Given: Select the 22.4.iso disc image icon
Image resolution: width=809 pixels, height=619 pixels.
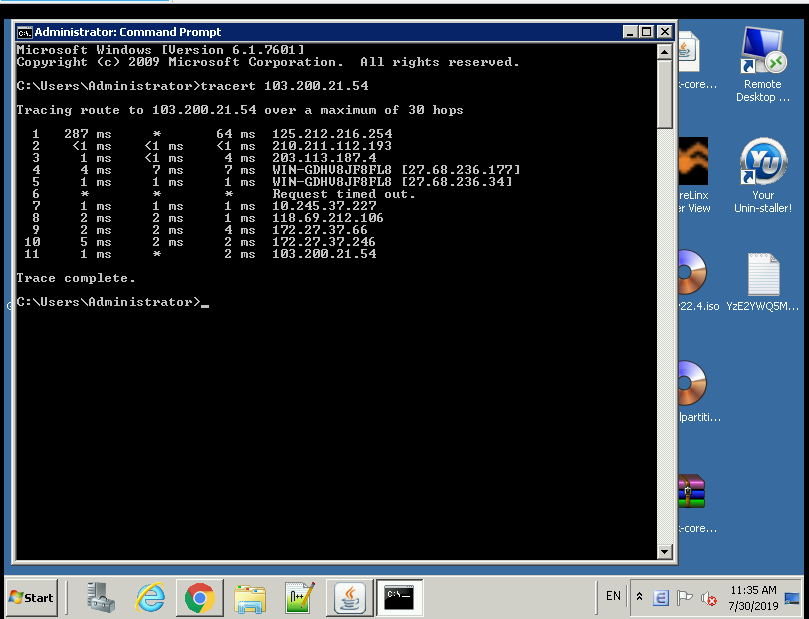Looking at the screenshot, I should coord(699,281).
